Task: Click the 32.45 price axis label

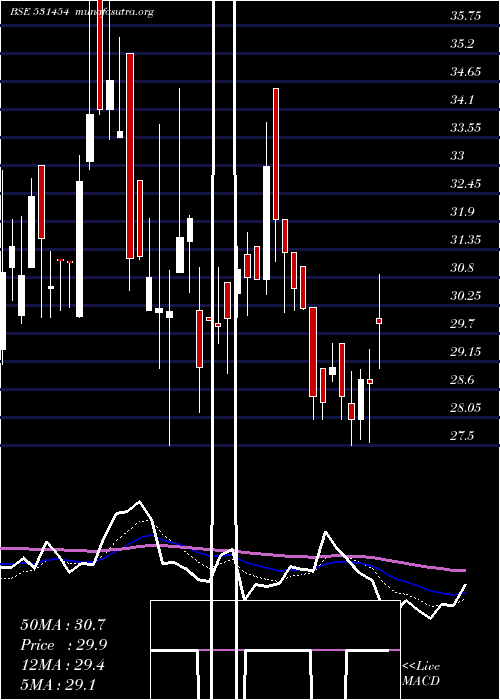Action: pos(465,184)
